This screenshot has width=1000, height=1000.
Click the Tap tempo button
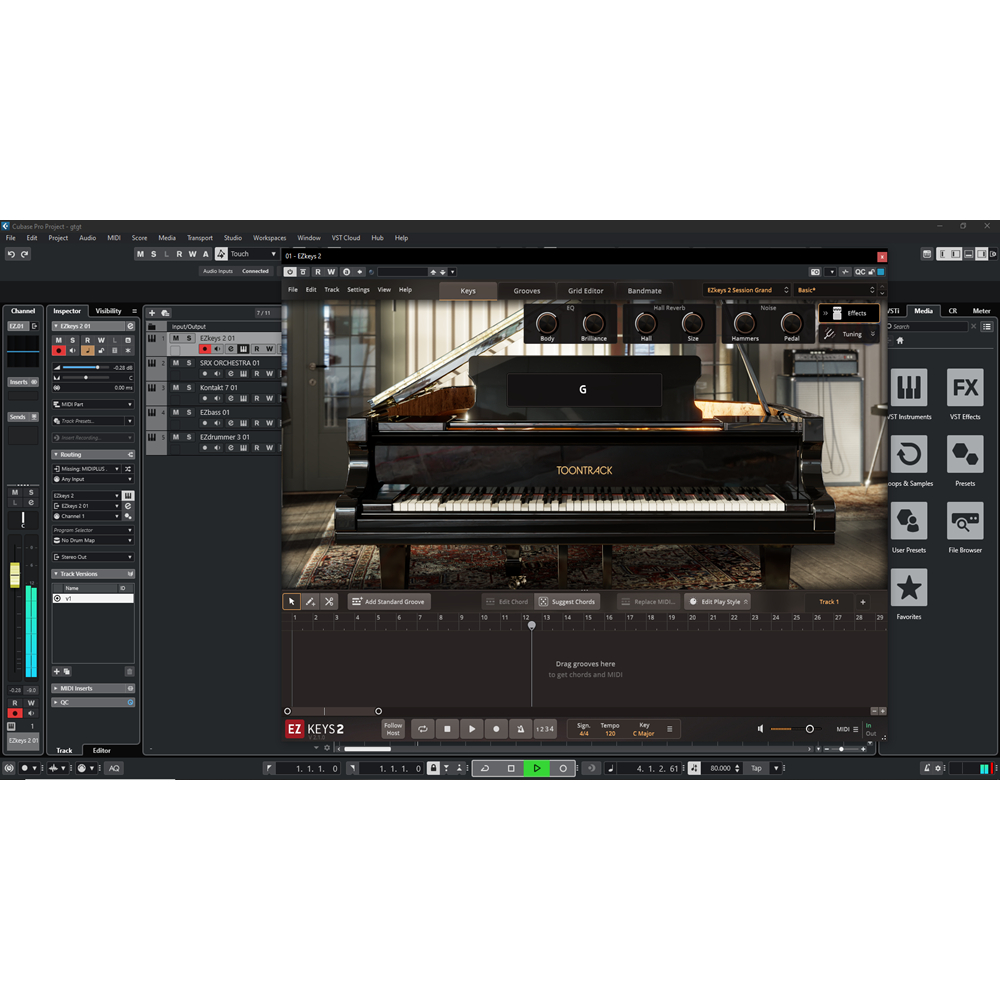coord(756,768)
